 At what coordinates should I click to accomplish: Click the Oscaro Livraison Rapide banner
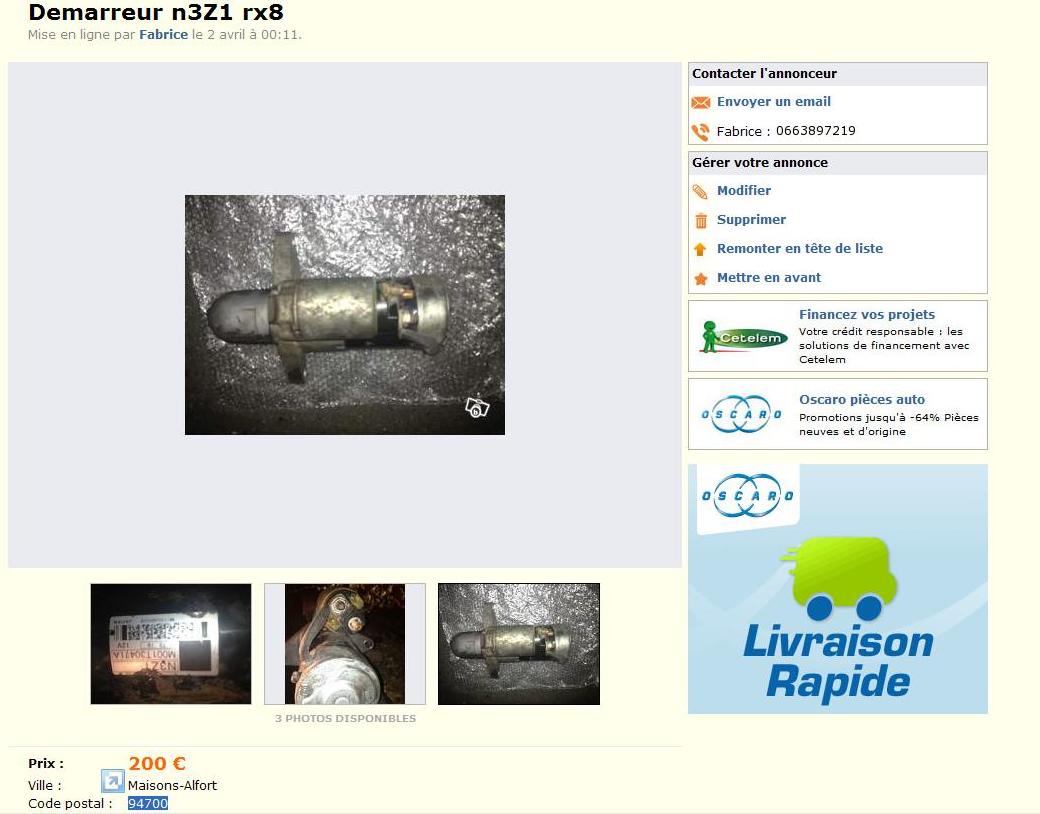837,589
